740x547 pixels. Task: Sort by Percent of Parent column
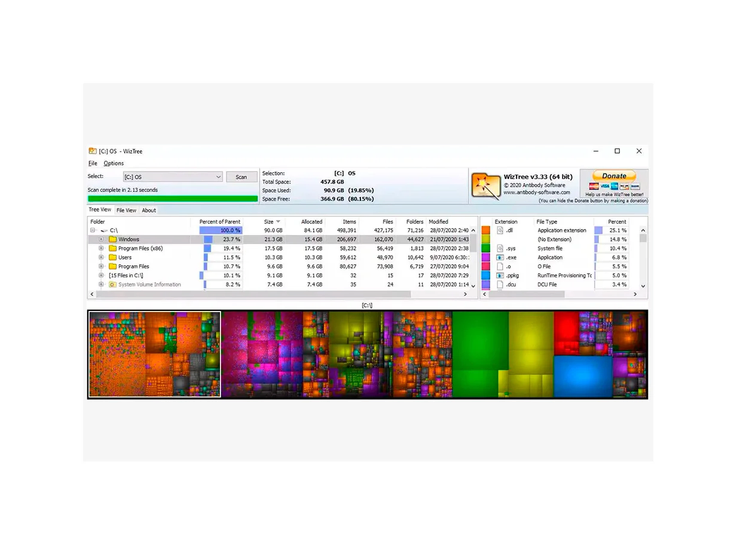tap(219, 221)
